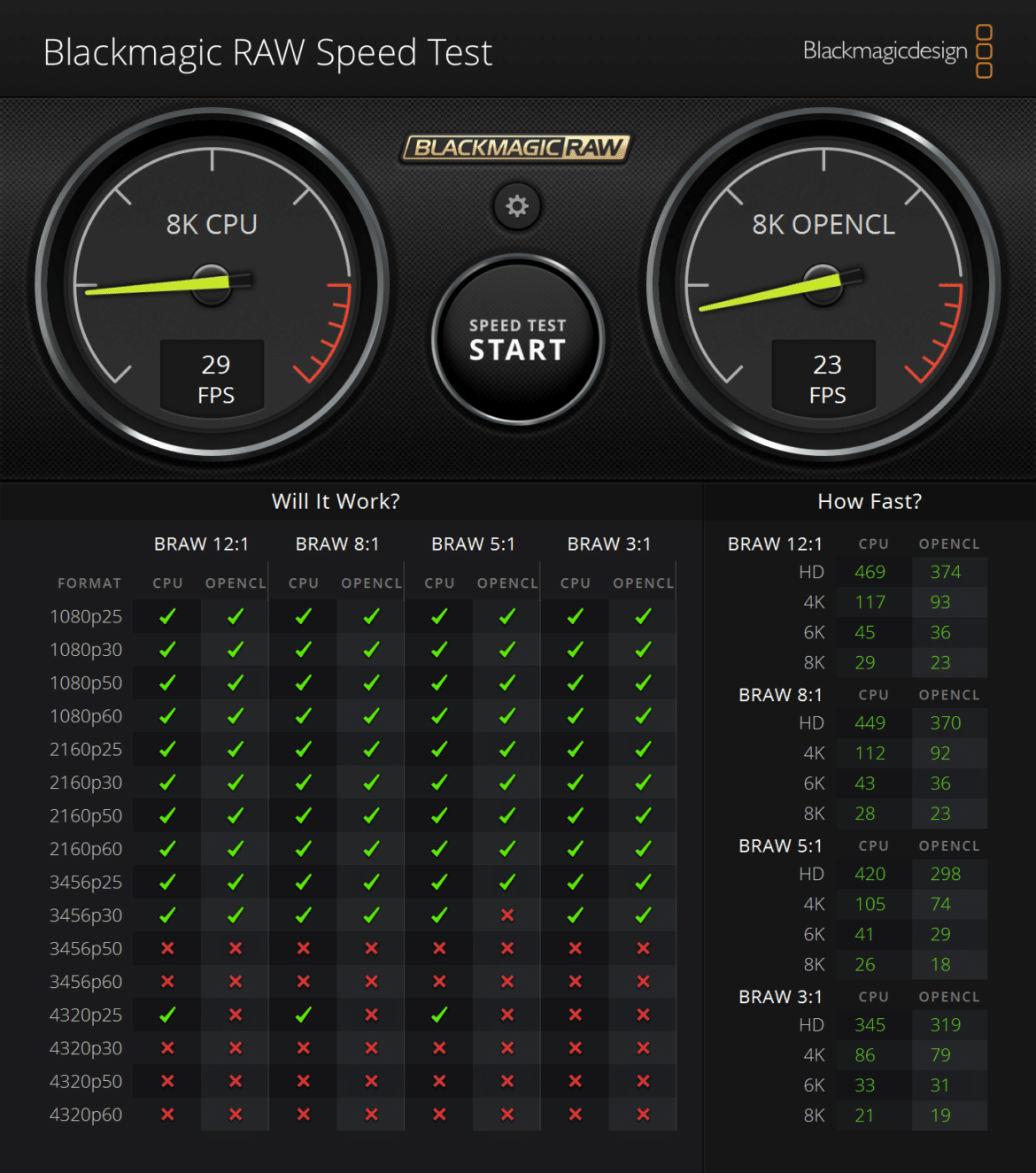Click the 3456p50 format row label

tap(86, 948)
